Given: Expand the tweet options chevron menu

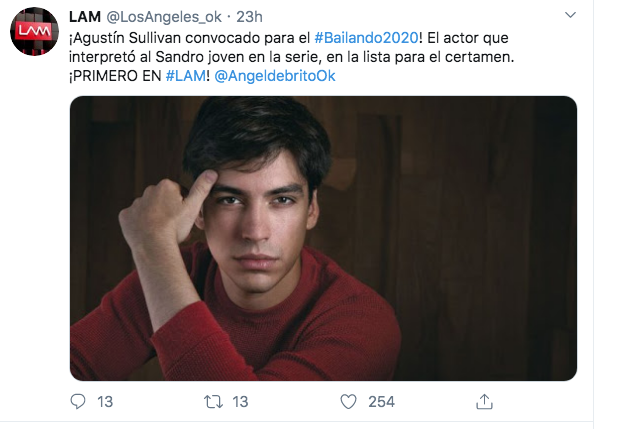Looking at the screenshot, I should [x=570, y=15].
